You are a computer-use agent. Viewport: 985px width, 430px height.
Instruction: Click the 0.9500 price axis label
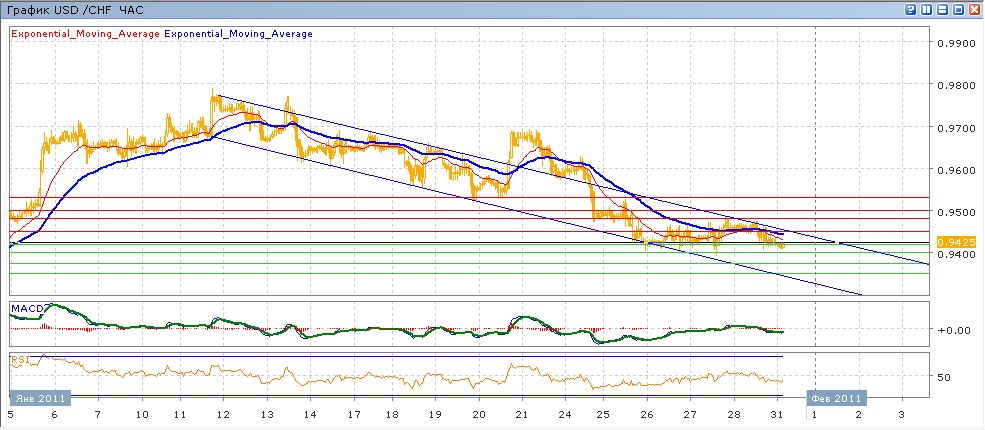pyautogui.click(x=954, y=213)
